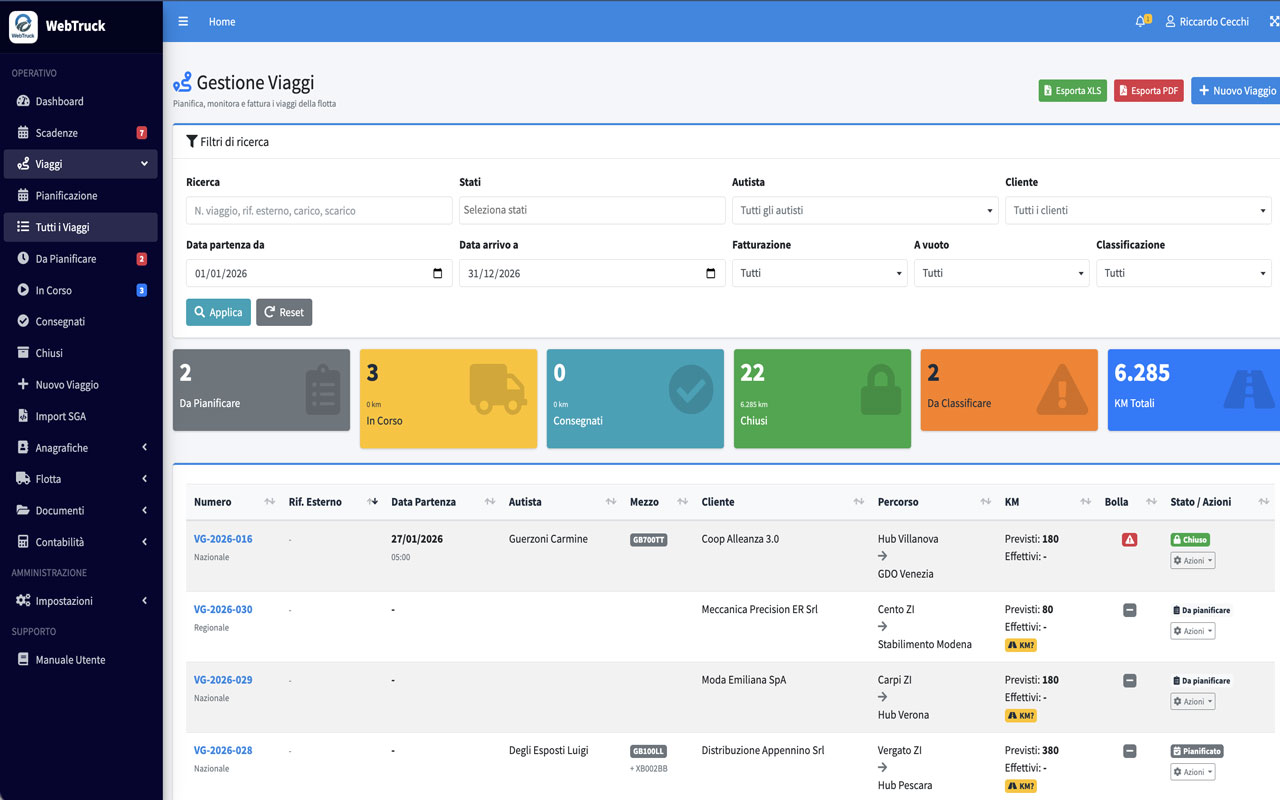The width and height of the screenshot is (1280, 800).
Task: Open trip link VG-2026-029
Action: [223, 680]
